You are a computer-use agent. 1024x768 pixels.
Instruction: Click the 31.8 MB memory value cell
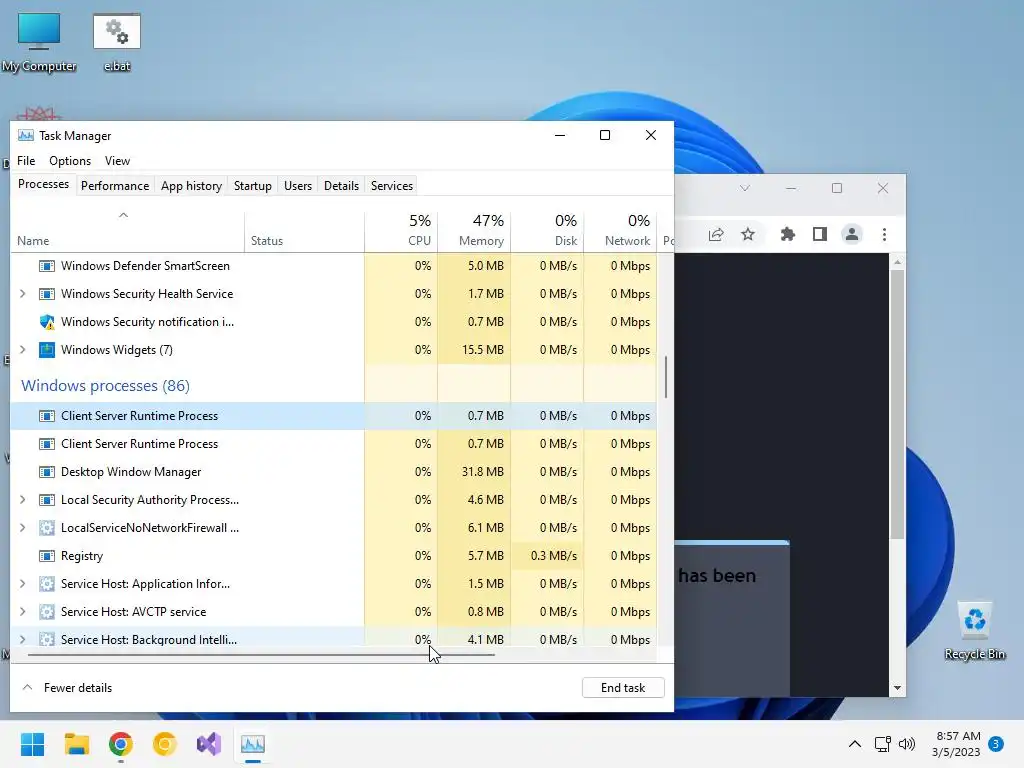click(x=474, y=472)
